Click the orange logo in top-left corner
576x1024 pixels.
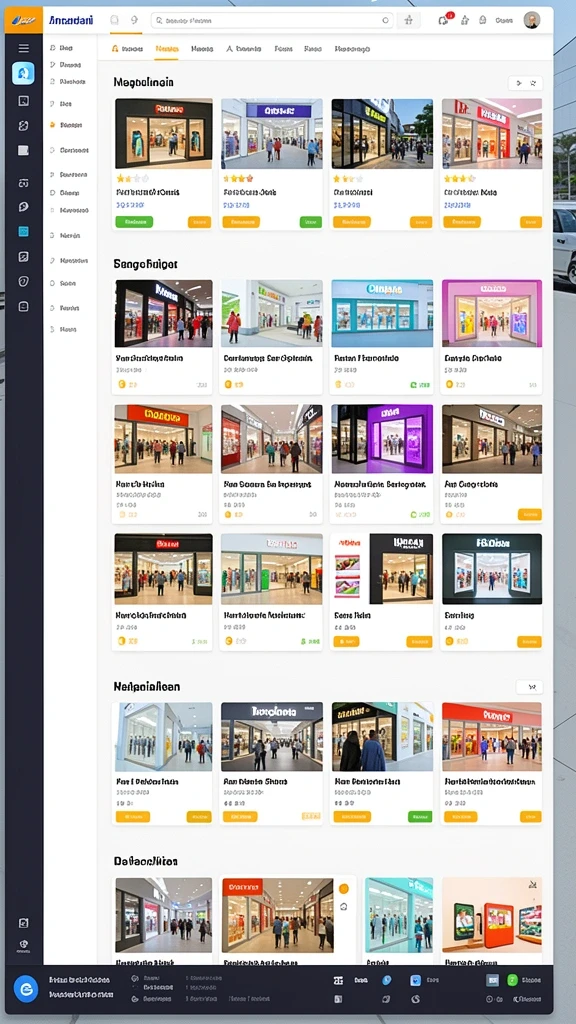click(24, 20)
